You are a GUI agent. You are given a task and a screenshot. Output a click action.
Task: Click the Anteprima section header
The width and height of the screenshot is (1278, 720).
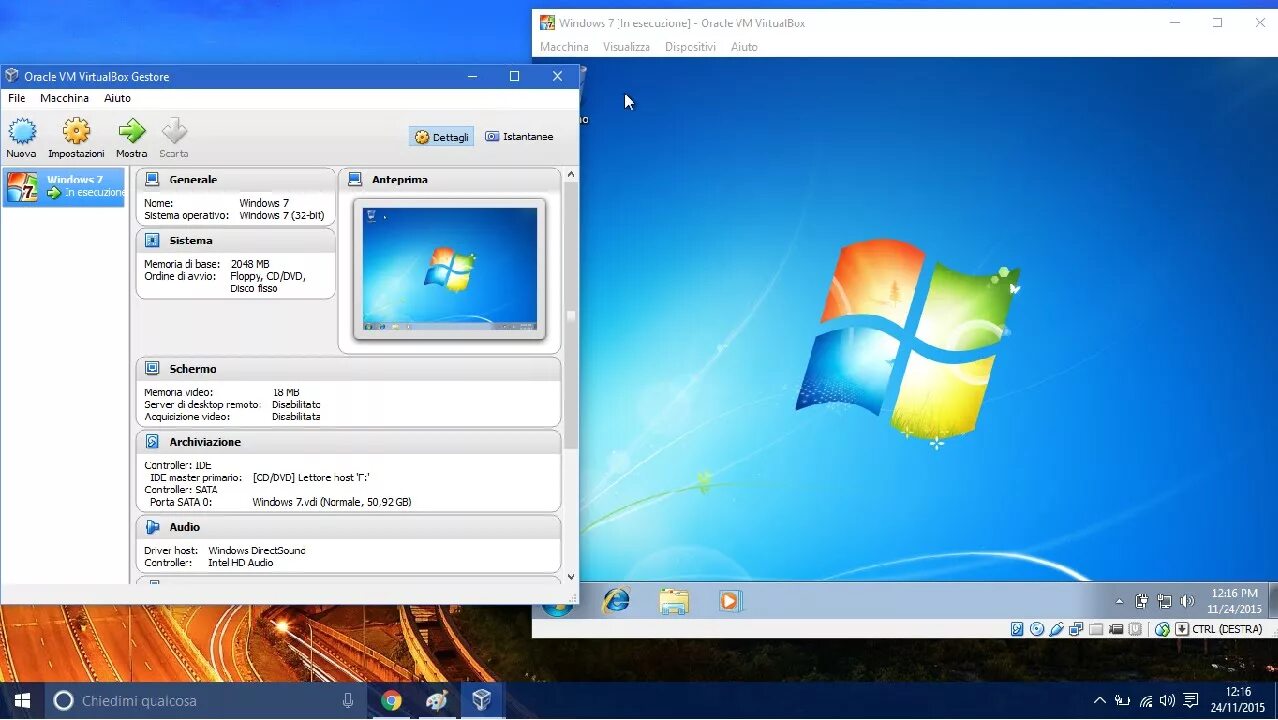click(450, 180)
